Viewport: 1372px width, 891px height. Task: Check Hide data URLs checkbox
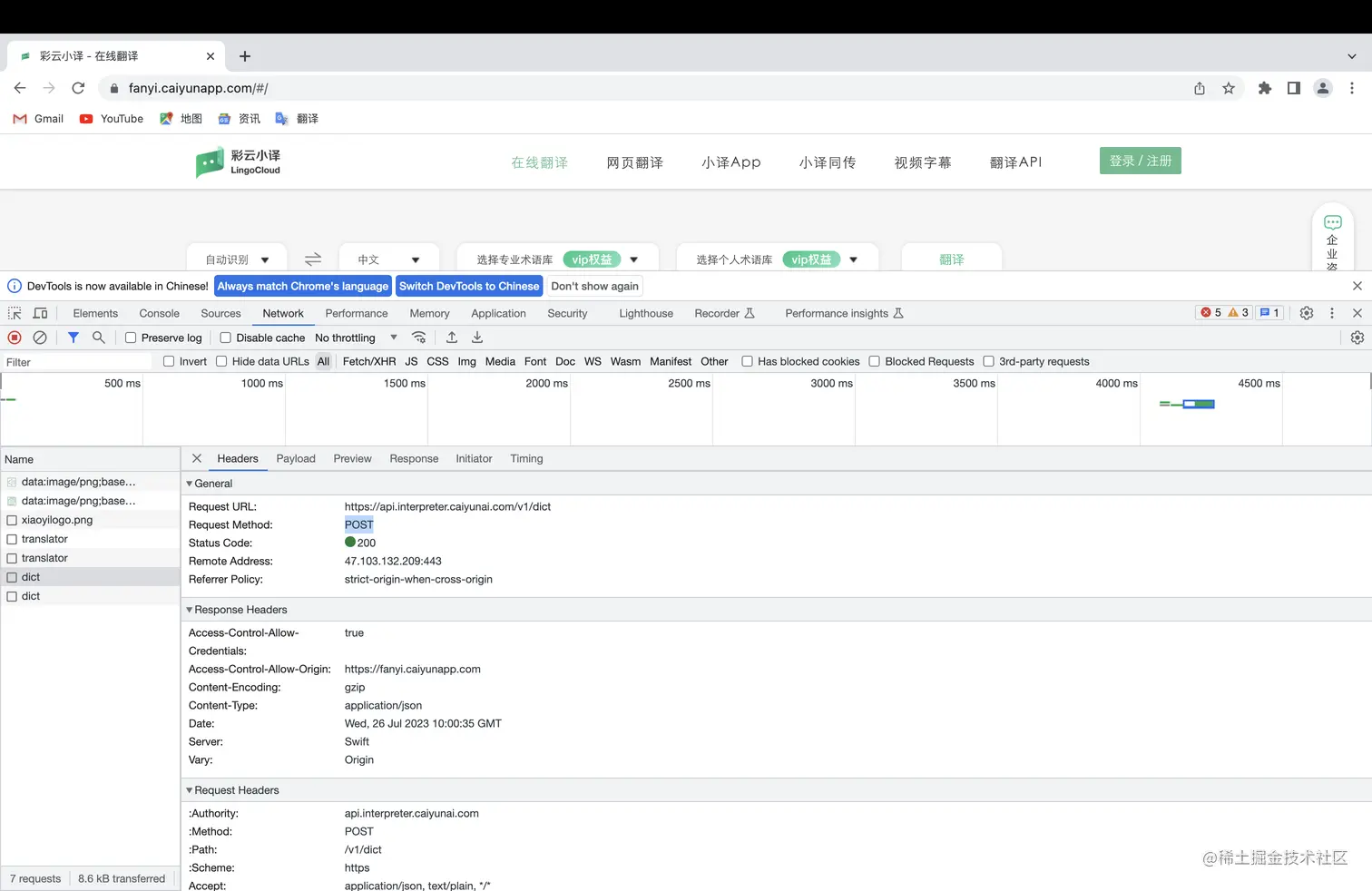pyautogui.click(x=221, y=361)
